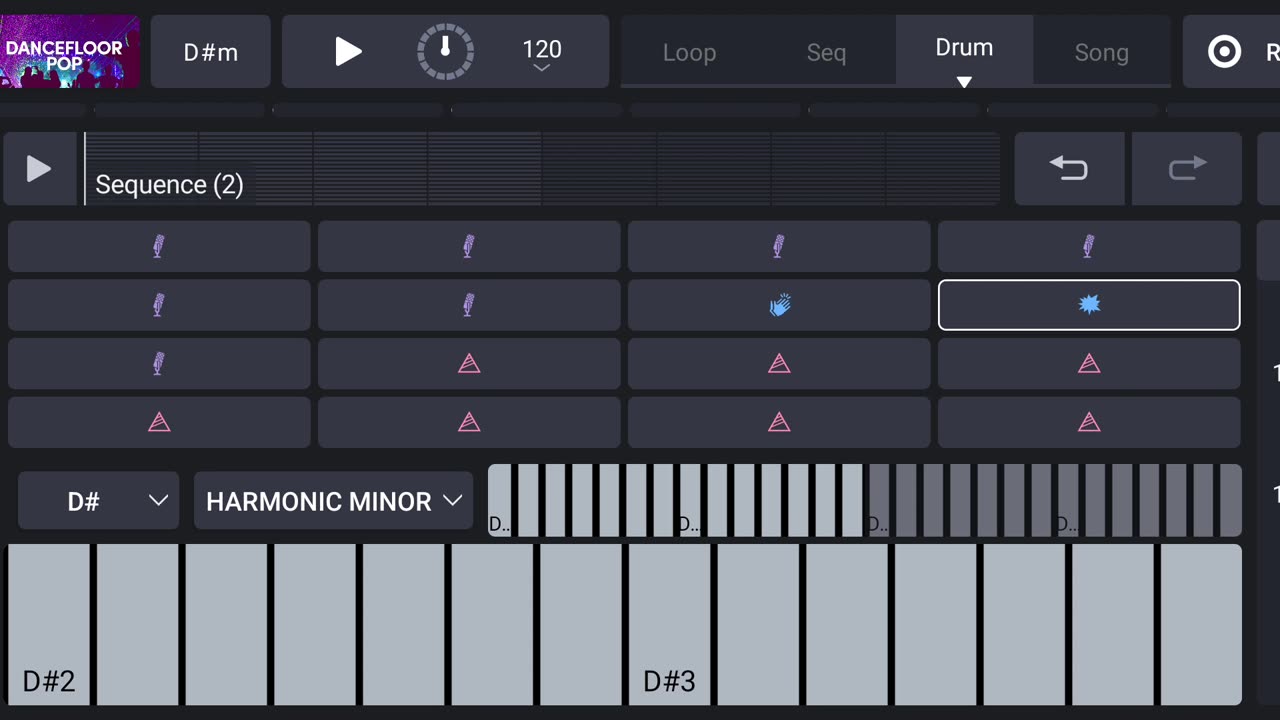Start playback with main play button
The width and height of the screenshot is (1280, 720).
click(347, 51)
